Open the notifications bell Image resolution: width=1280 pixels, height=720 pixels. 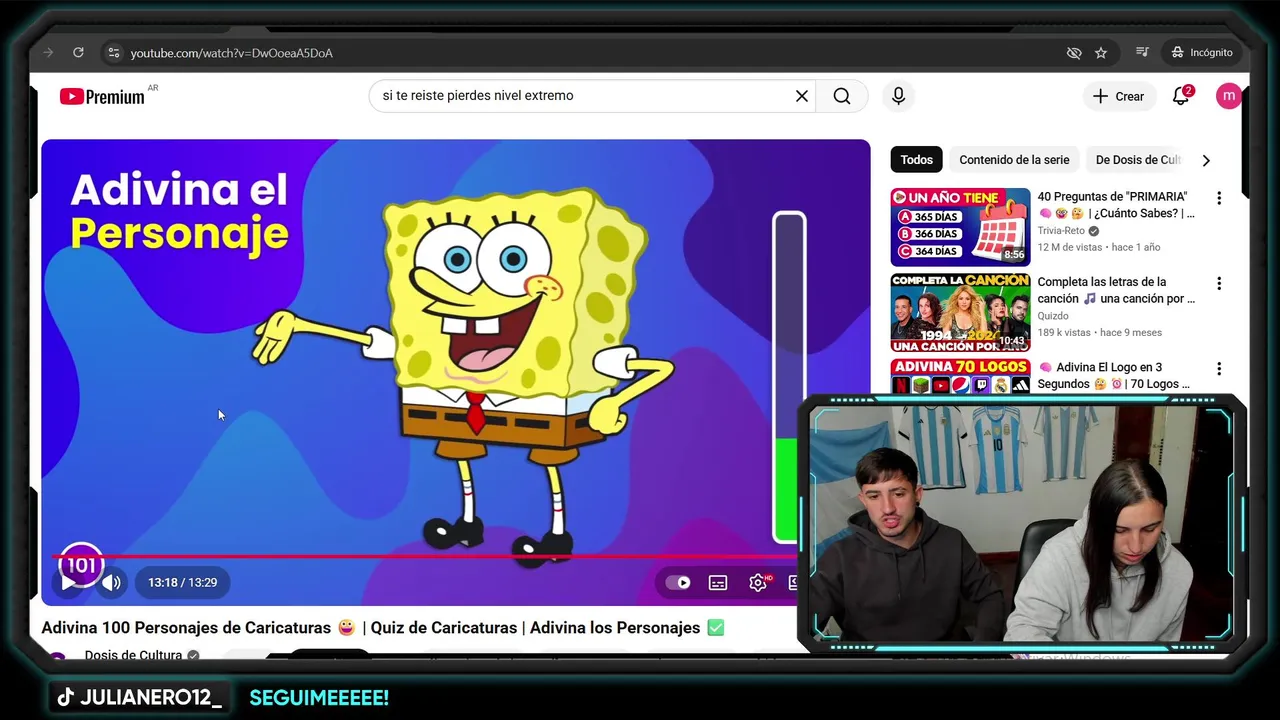coord(1181,96)
